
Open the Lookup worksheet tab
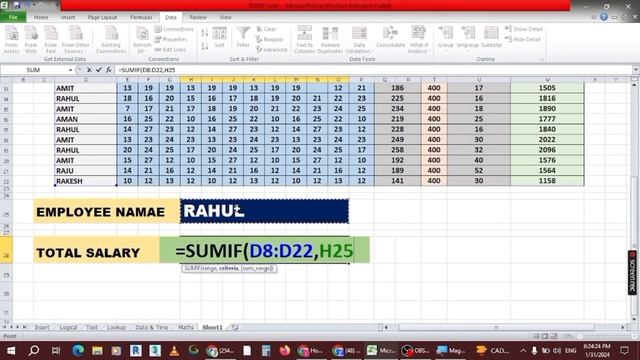coord(116,327)
